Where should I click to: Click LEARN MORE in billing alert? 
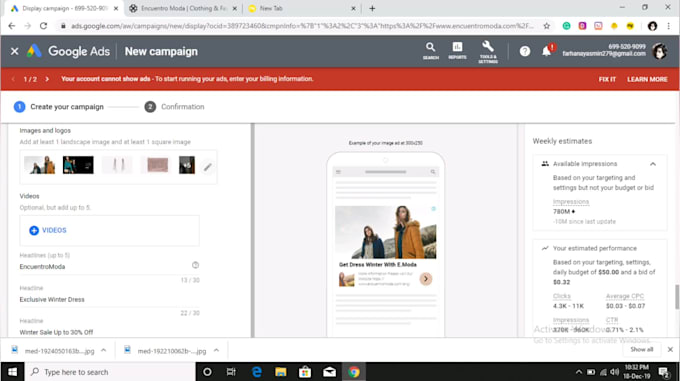(x=647, y=79)
